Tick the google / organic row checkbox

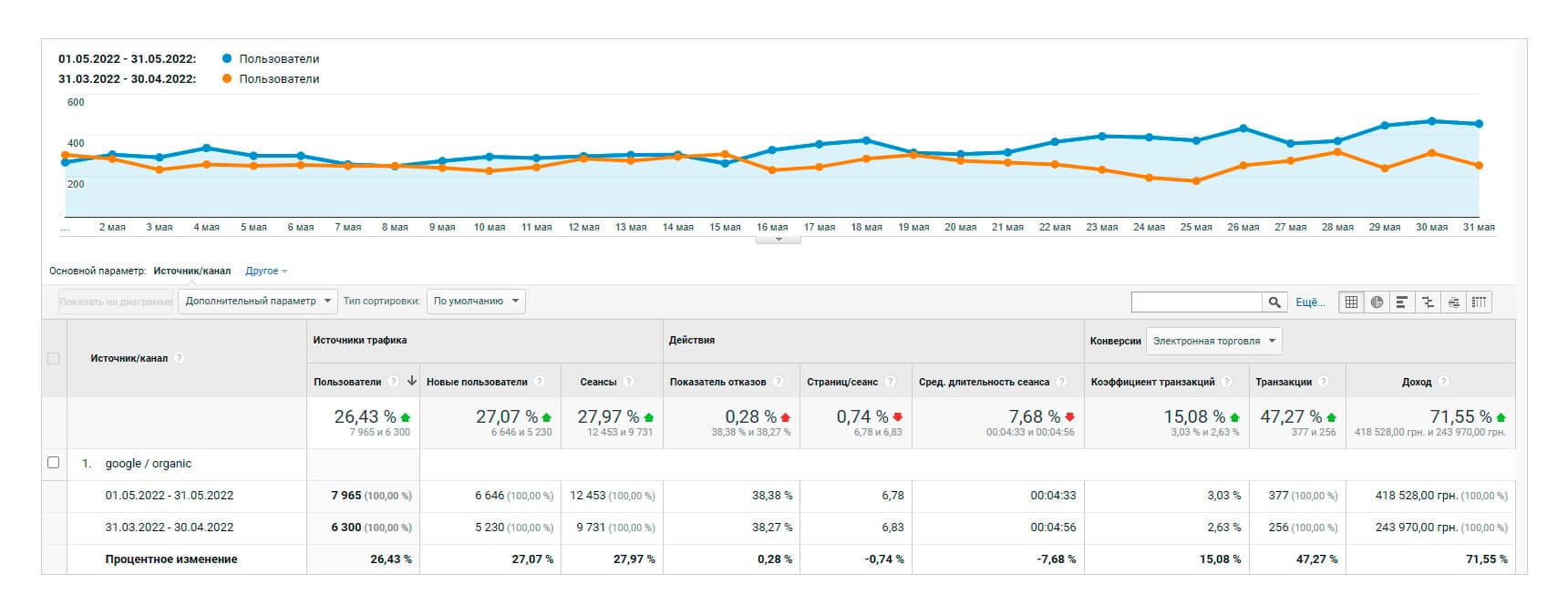53,463
